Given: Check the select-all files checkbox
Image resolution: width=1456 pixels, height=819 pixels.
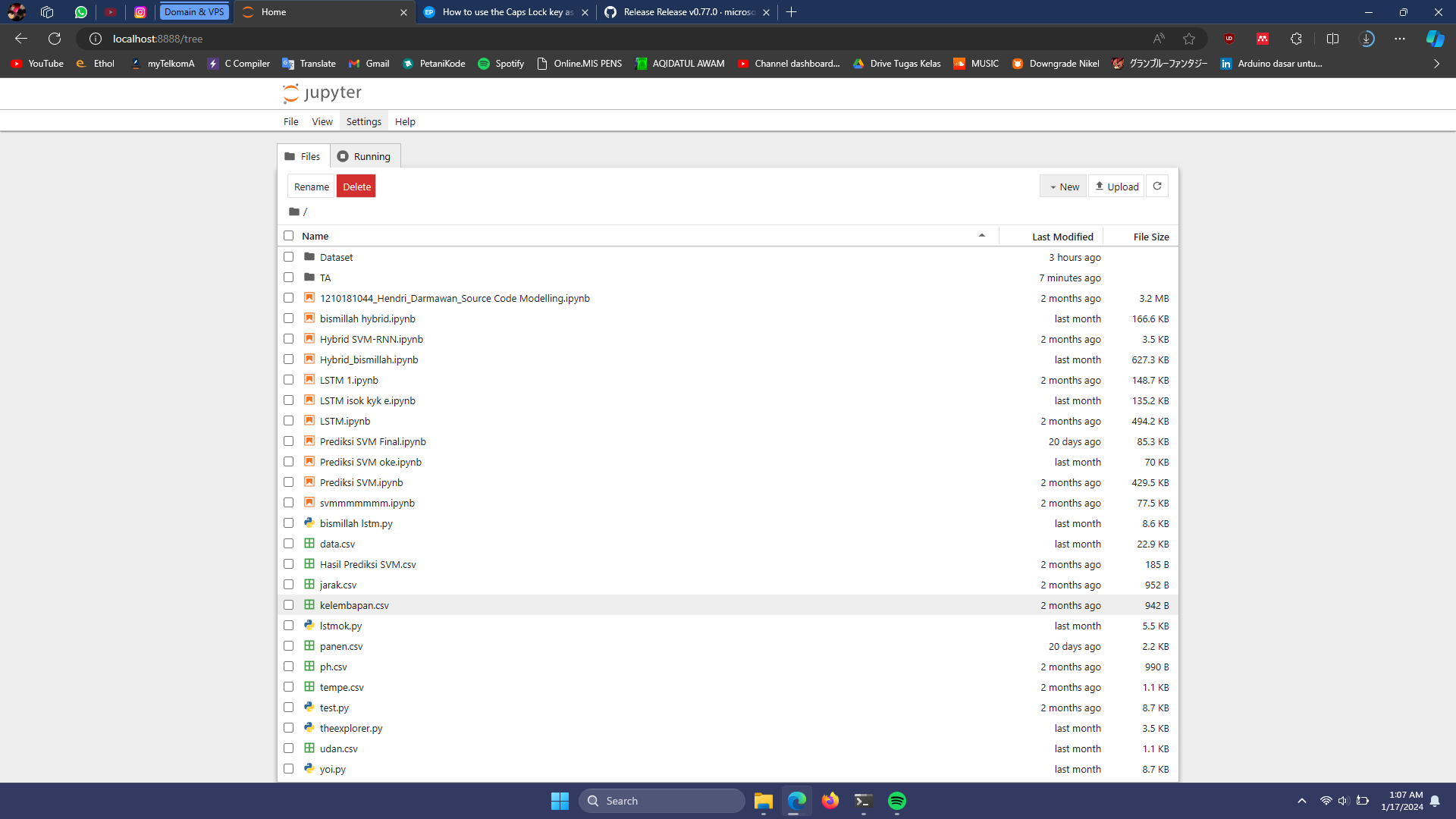Looking at the screenshot, I should tap(288, 236).
